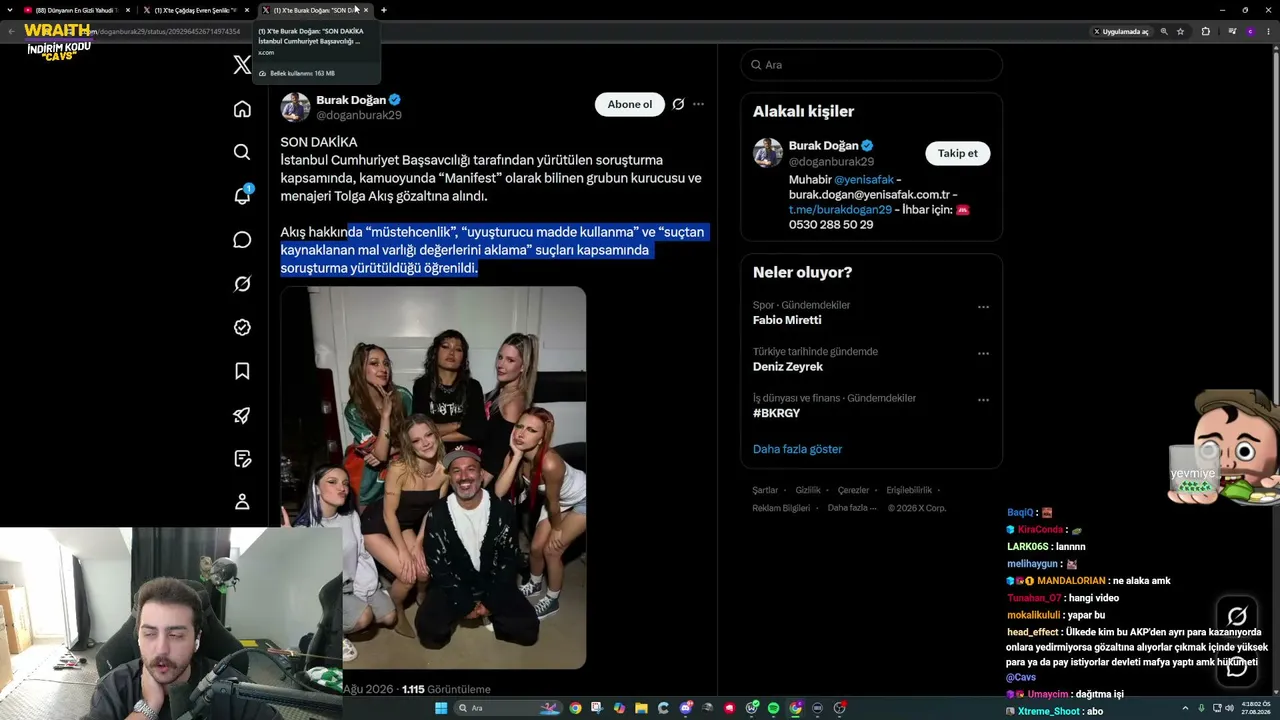Open the Gizlilik footer link

point(808,490)
